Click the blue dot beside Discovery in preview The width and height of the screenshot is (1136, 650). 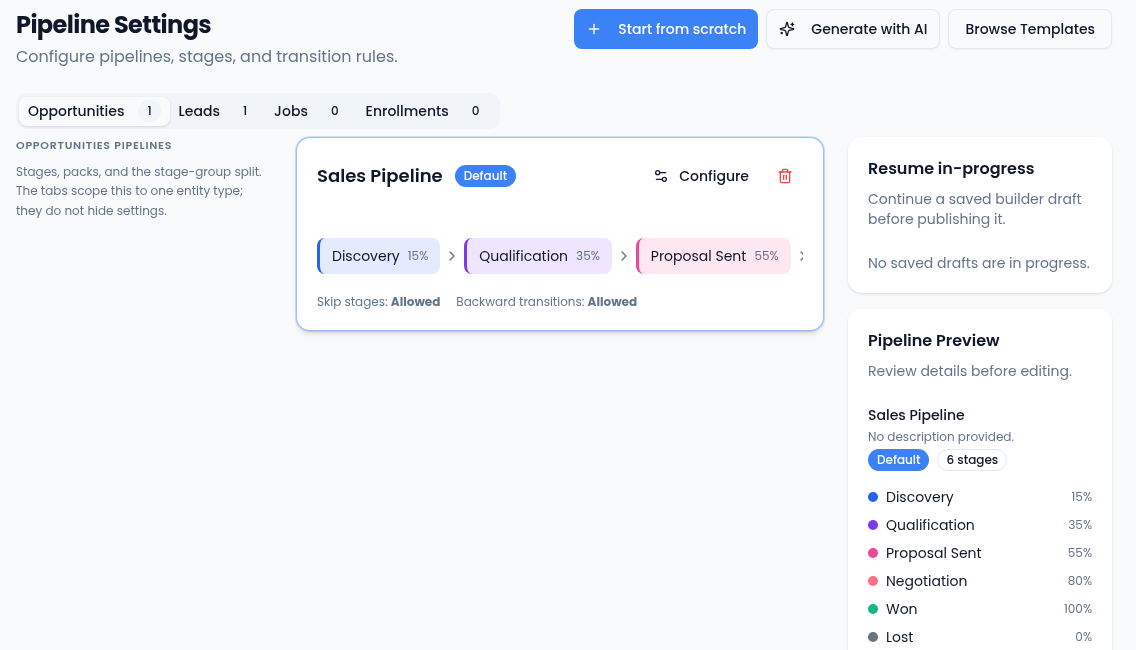[873, 497]
